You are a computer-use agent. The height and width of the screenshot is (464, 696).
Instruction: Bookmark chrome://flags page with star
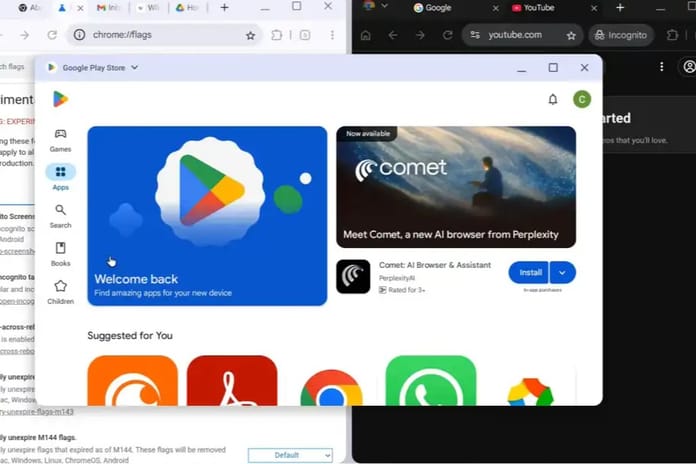[250, 35]
